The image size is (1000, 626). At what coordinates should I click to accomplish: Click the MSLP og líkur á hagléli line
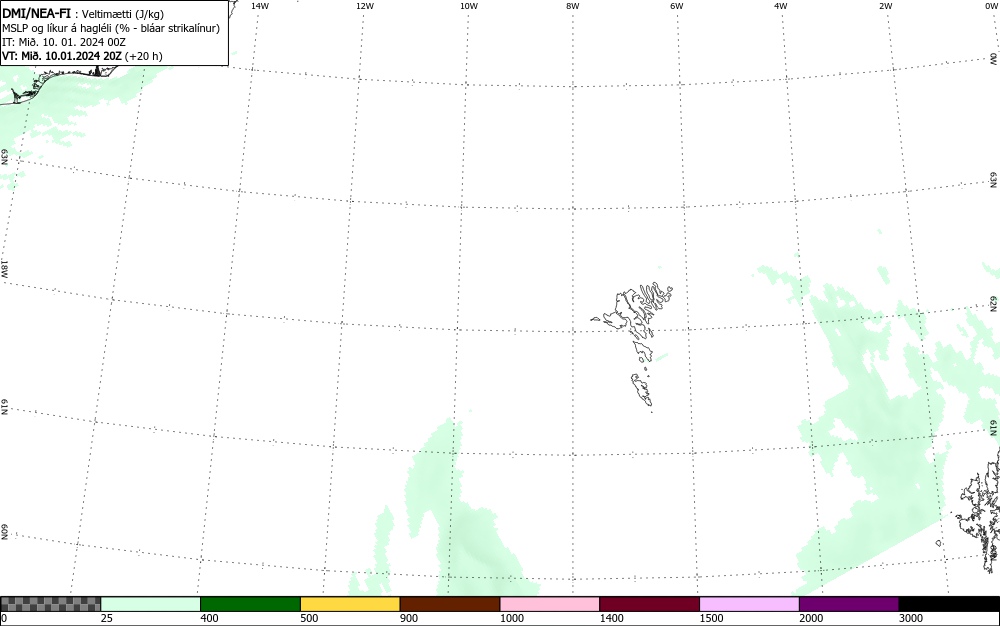[x=111, y=28]
